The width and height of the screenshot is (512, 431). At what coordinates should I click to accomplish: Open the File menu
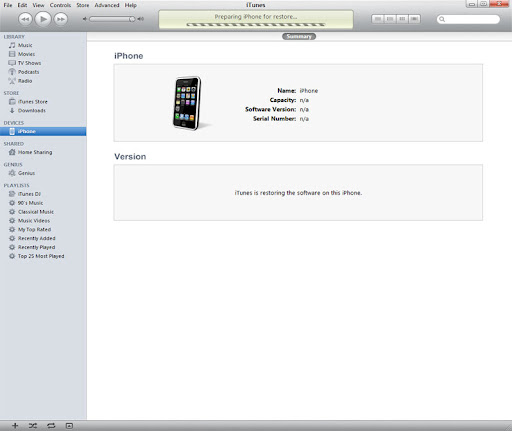8,5
